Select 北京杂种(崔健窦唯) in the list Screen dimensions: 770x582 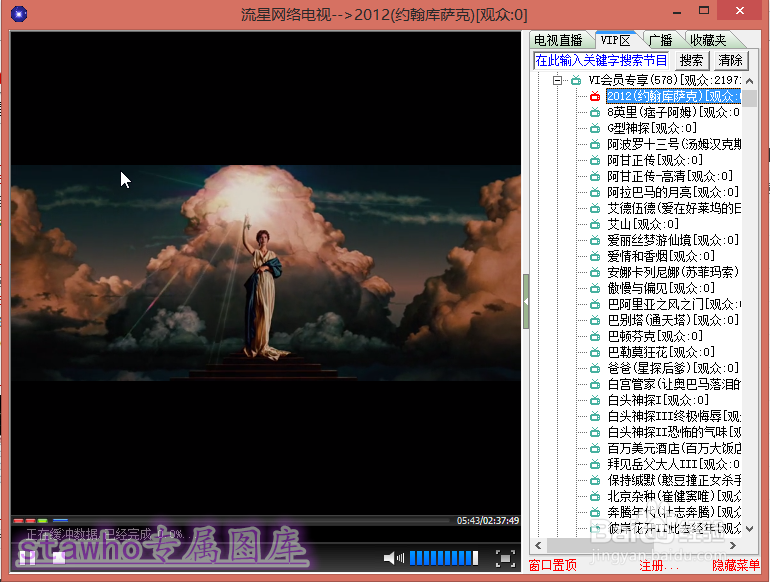pyautogui.click(x=674, y=496)
